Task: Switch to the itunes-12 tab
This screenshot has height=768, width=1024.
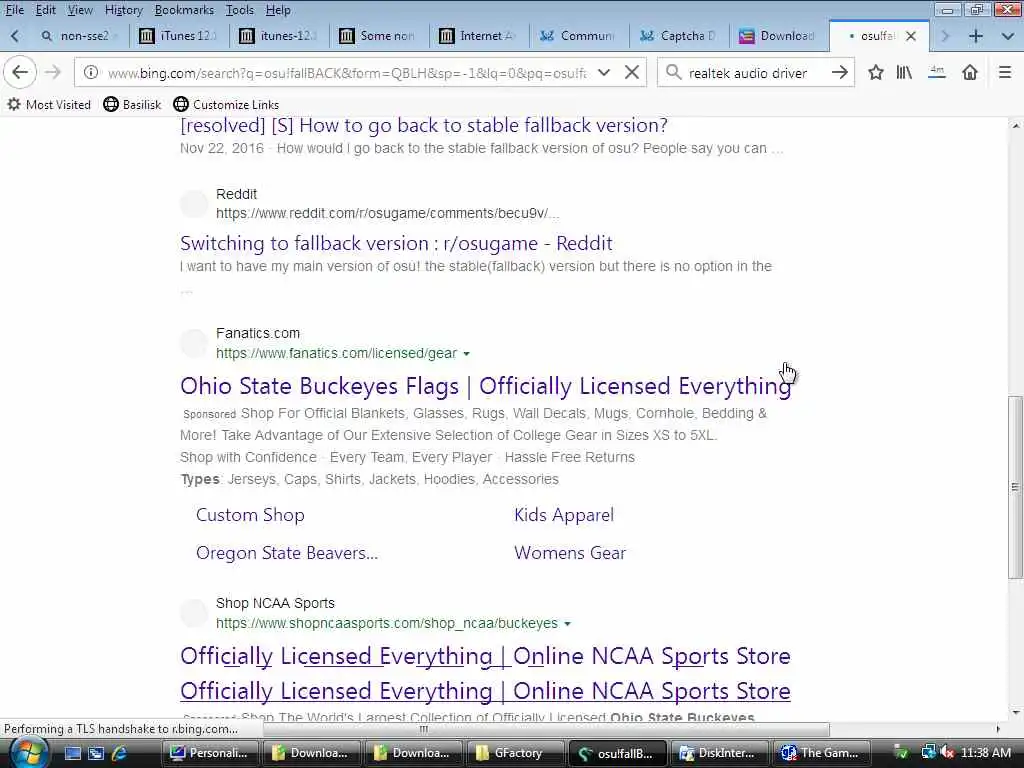Action: tap(280, 36)
